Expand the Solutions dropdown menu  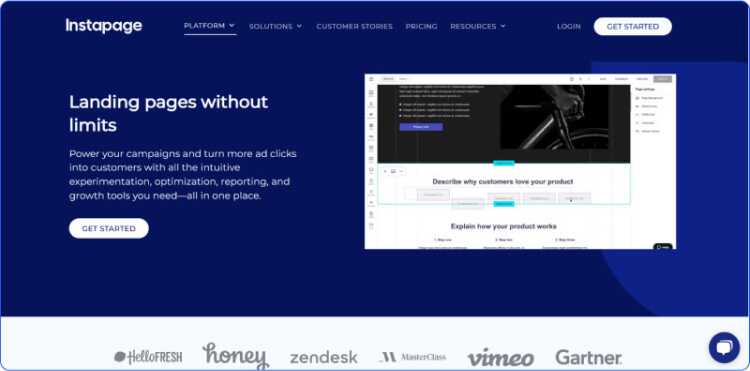(276, 26)
